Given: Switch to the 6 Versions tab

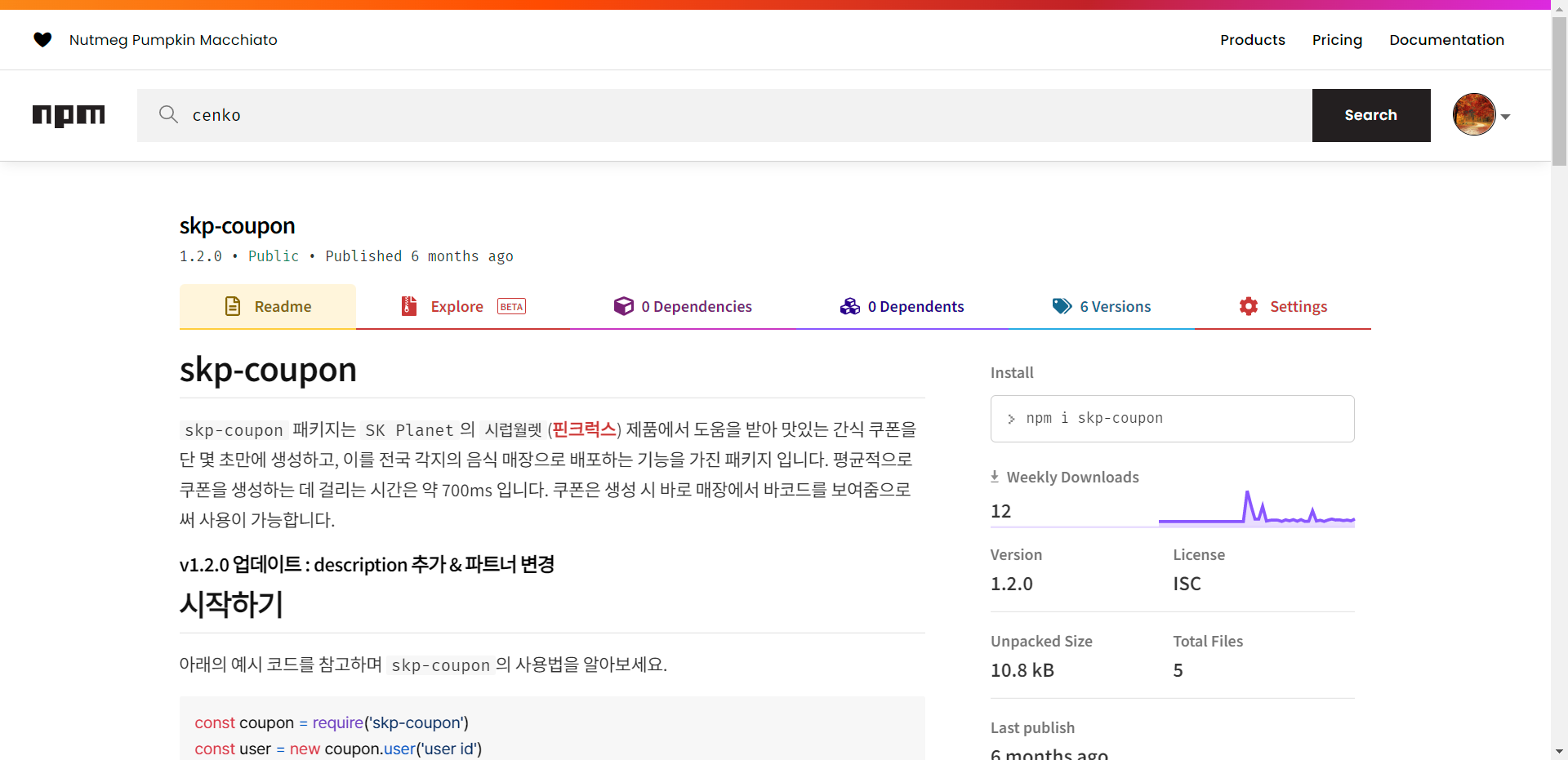Looking at the screenshot, I should (1114, 307).
